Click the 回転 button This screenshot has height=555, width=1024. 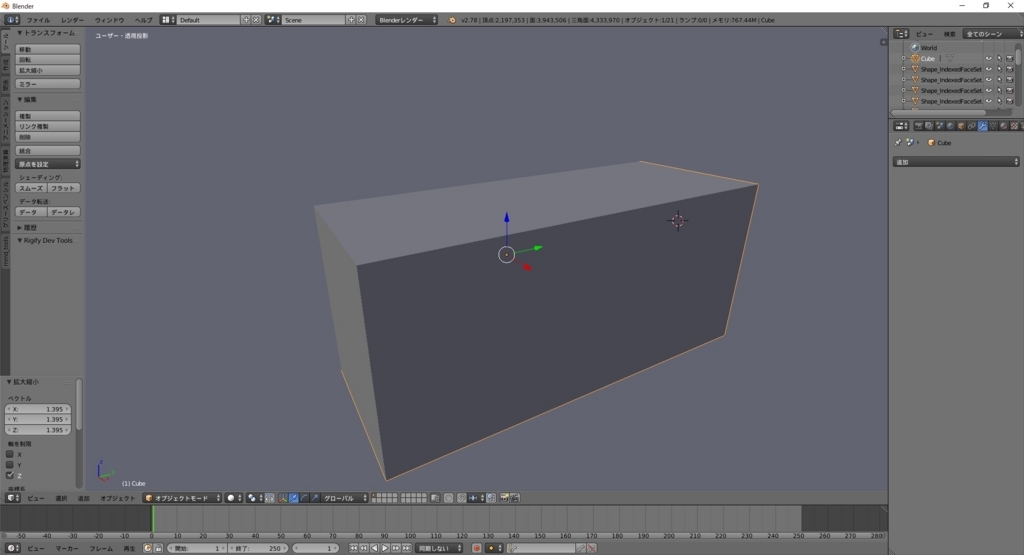pos(48,59)
